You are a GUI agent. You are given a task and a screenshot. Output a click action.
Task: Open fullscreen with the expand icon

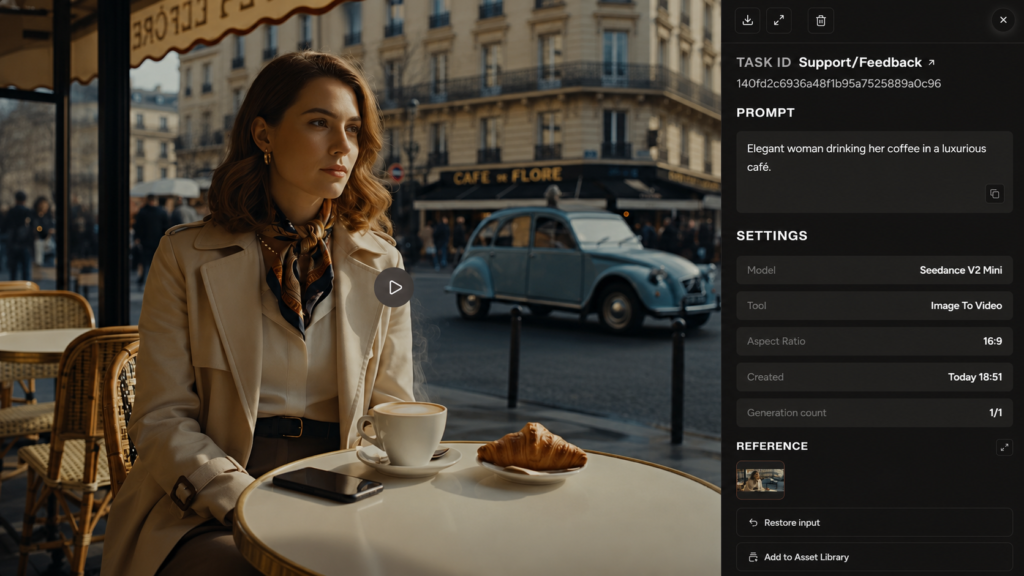pyautogui.click(x=779, y=21)
